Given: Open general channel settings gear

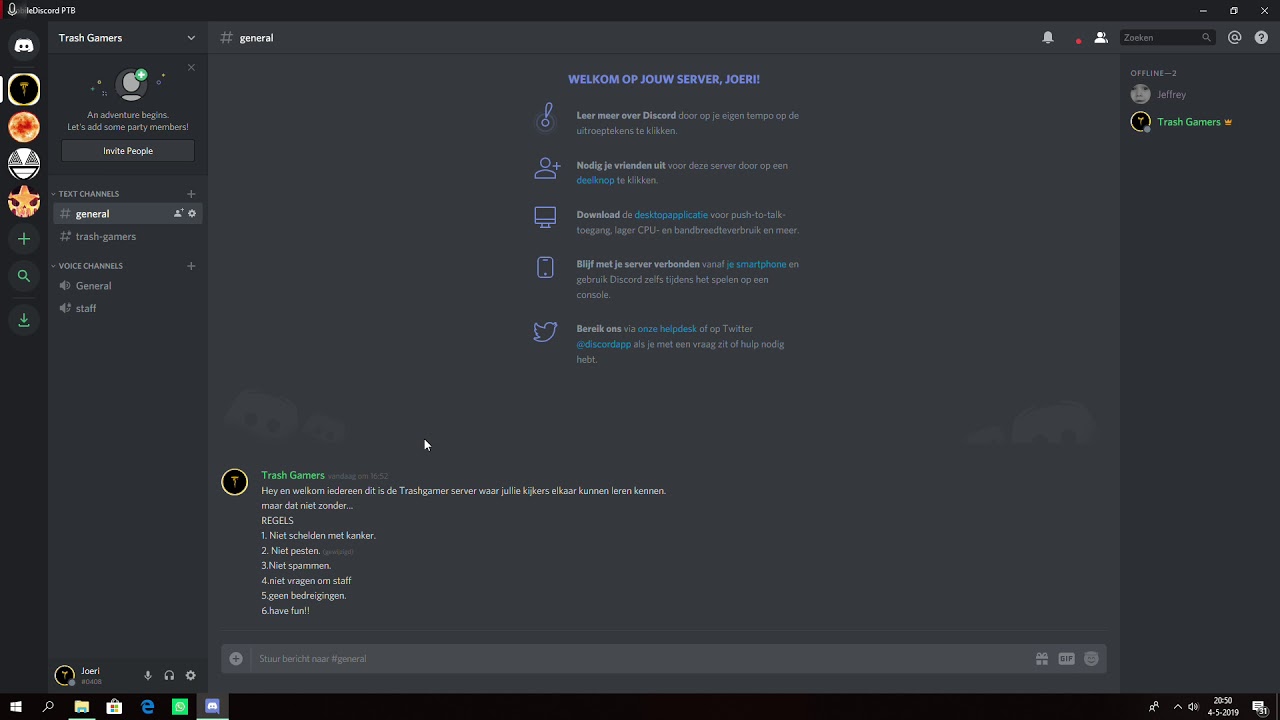Looking at the screenshot, I should pyautogui.click(x=192, y=213).
